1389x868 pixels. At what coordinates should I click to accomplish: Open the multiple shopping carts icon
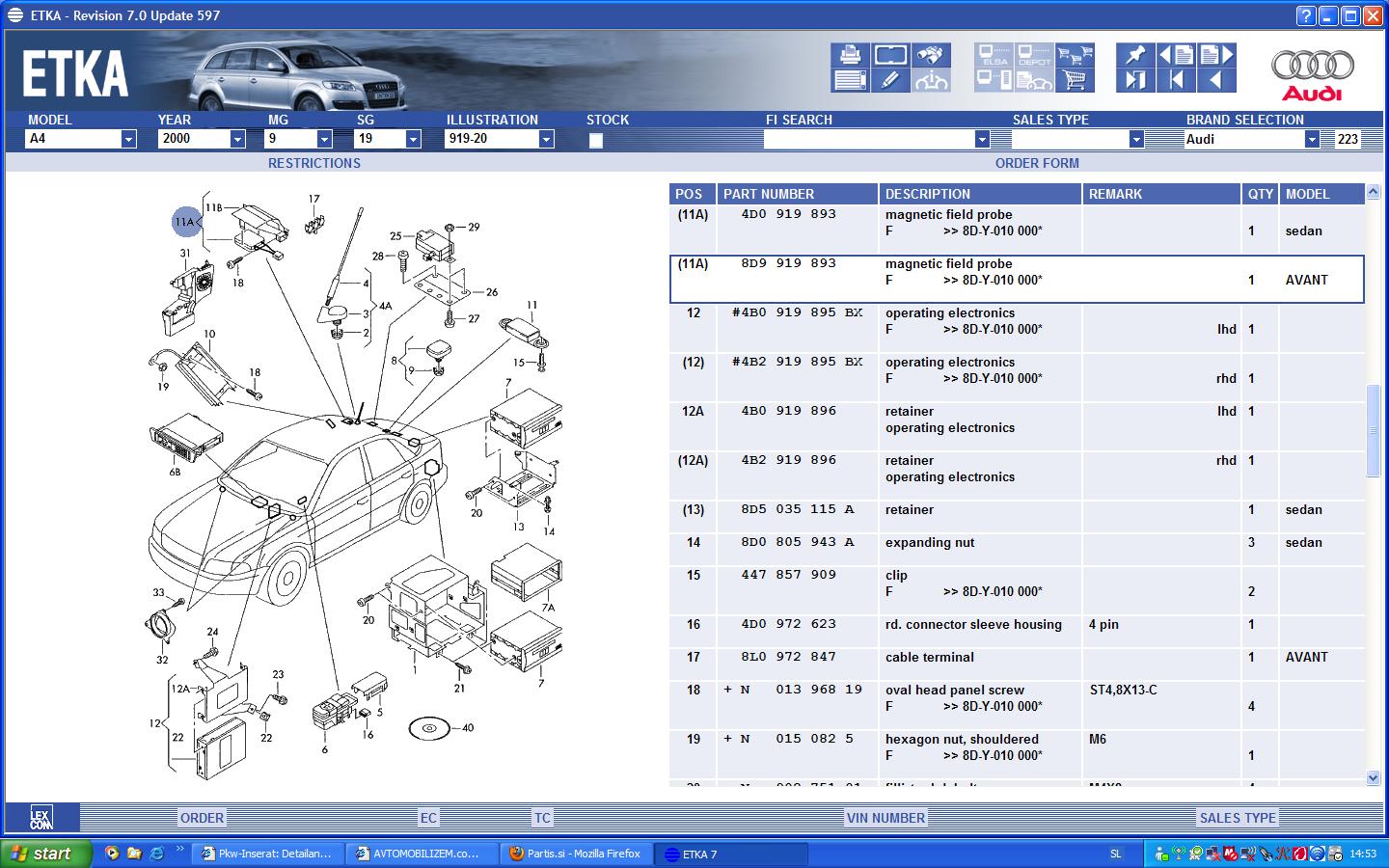click(1075, 55)
